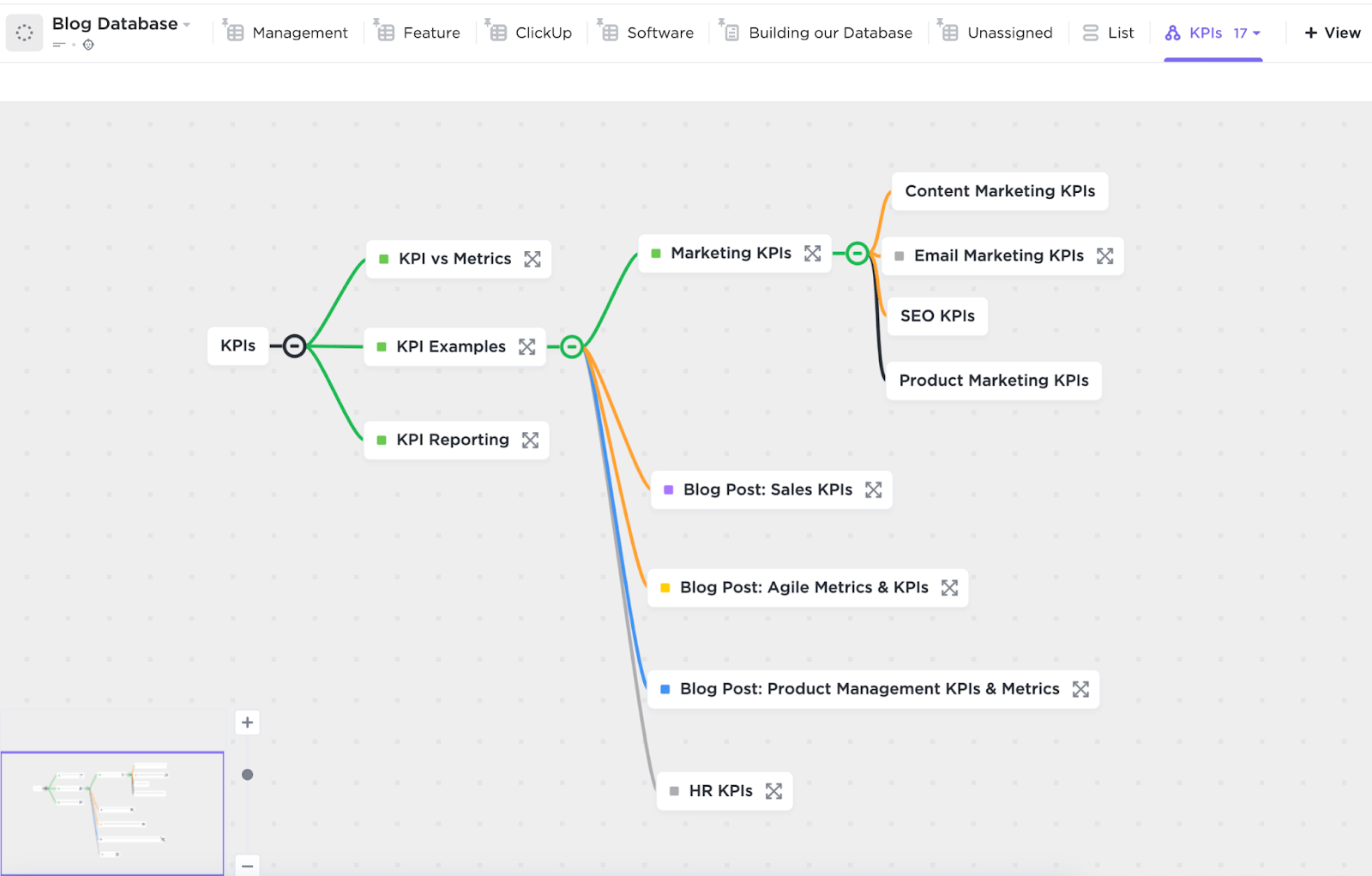Open Building our Database doc tab

click(816, 33)
